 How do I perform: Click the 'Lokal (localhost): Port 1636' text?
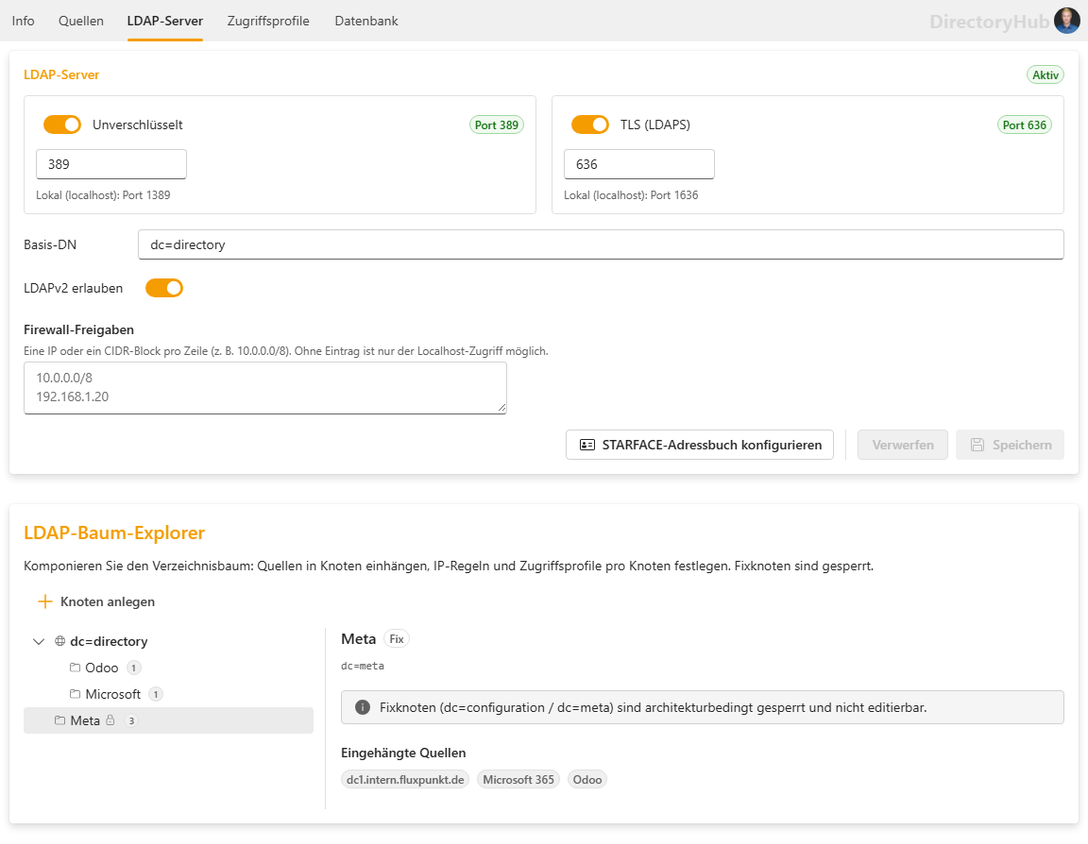click(x=631, y=195)
